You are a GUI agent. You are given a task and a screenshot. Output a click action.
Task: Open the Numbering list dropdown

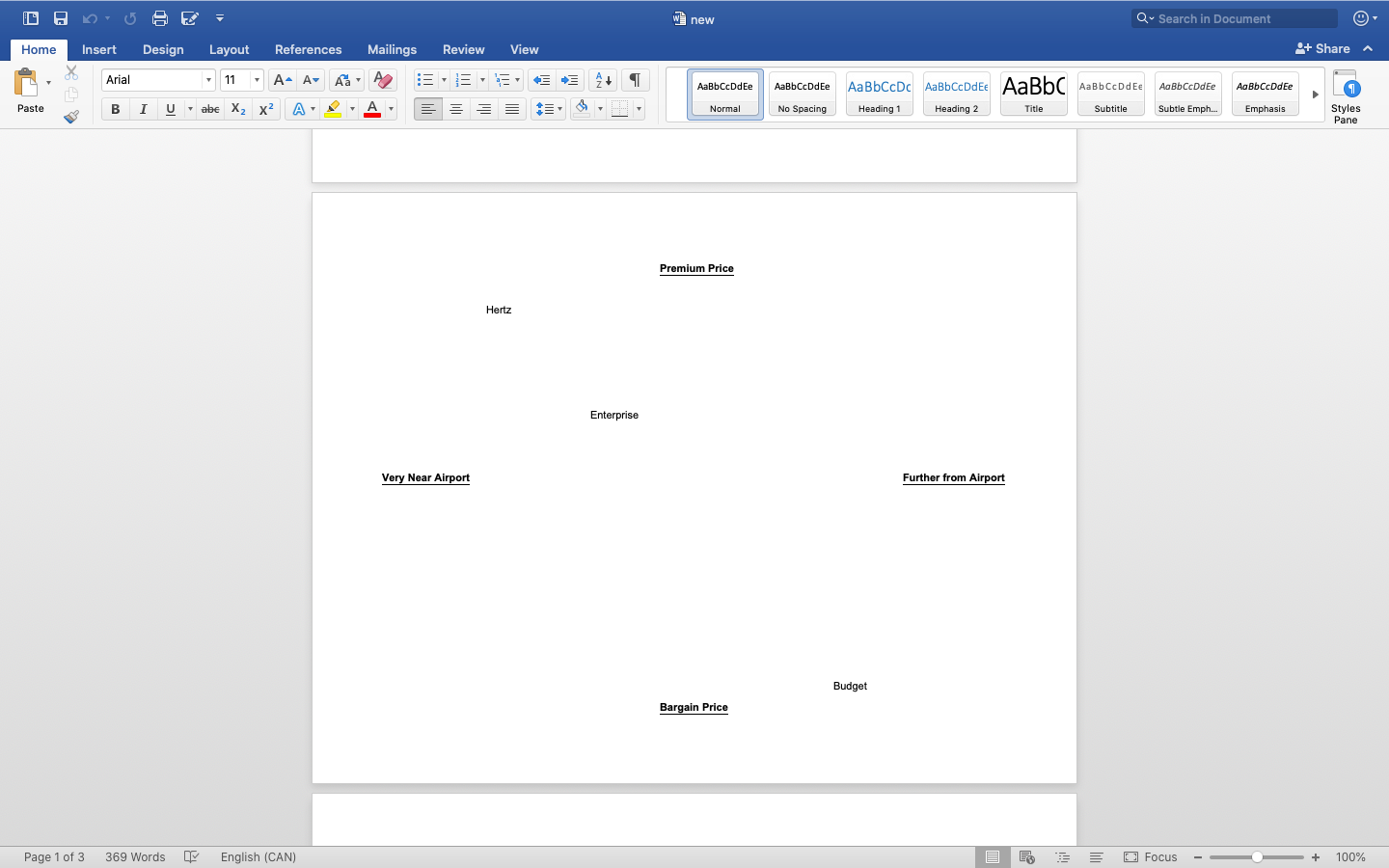click(x=482, y=80)
